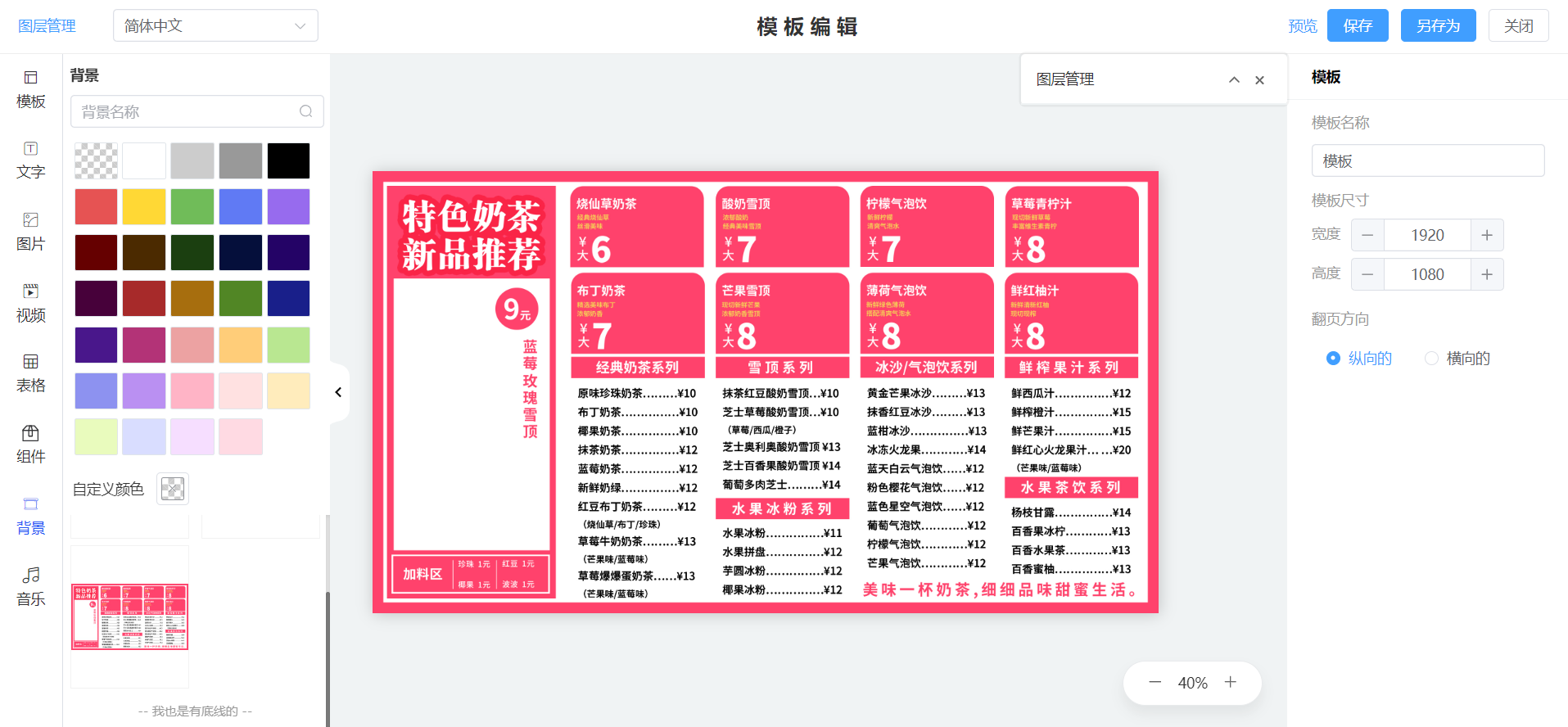The height and width of the screenshot is (727, 1568).
Task: Click the 另存为 save-as button
Action: click(1437, 25)
